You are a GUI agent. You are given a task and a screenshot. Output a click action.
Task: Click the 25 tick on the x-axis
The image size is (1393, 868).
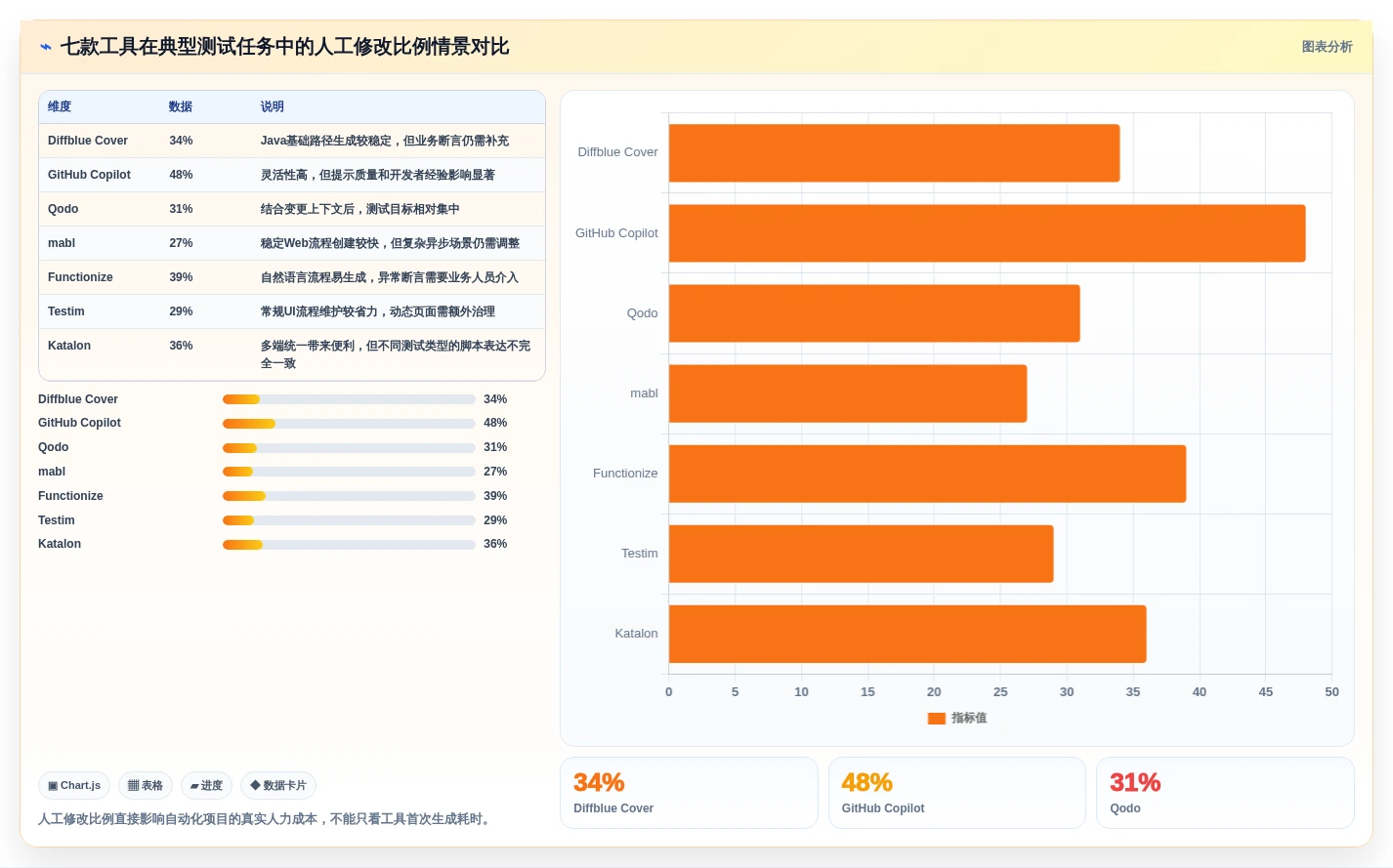coord(1000,692)
